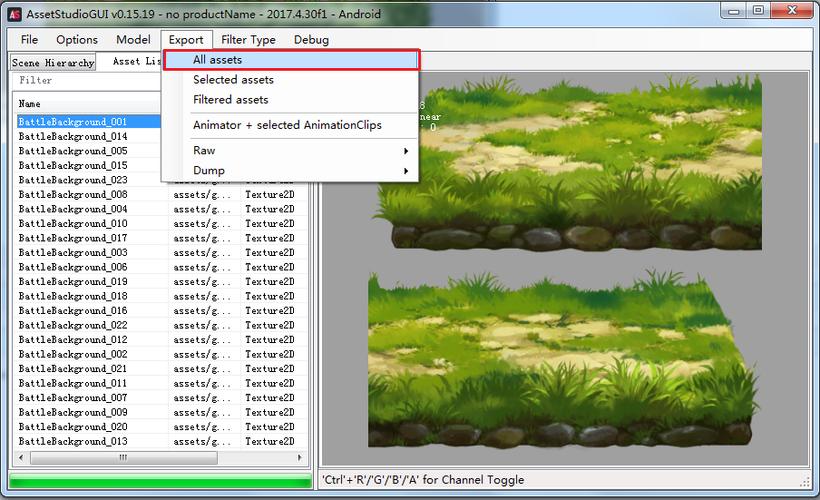820x500 pixels.
Task: Open the Options menu
Action: point(77,40)
